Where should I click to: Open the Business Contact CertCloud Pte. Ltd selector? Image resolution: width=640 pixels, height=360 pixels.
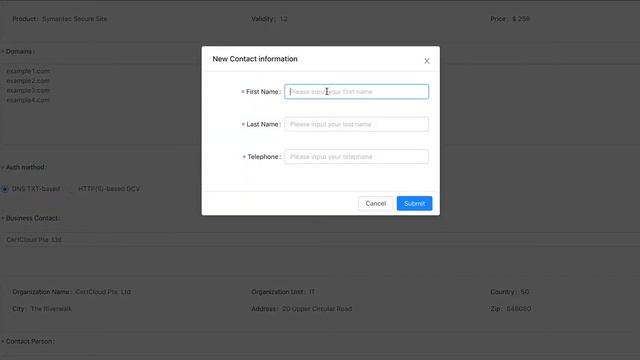pyautogui.click(x=320, y=240)
